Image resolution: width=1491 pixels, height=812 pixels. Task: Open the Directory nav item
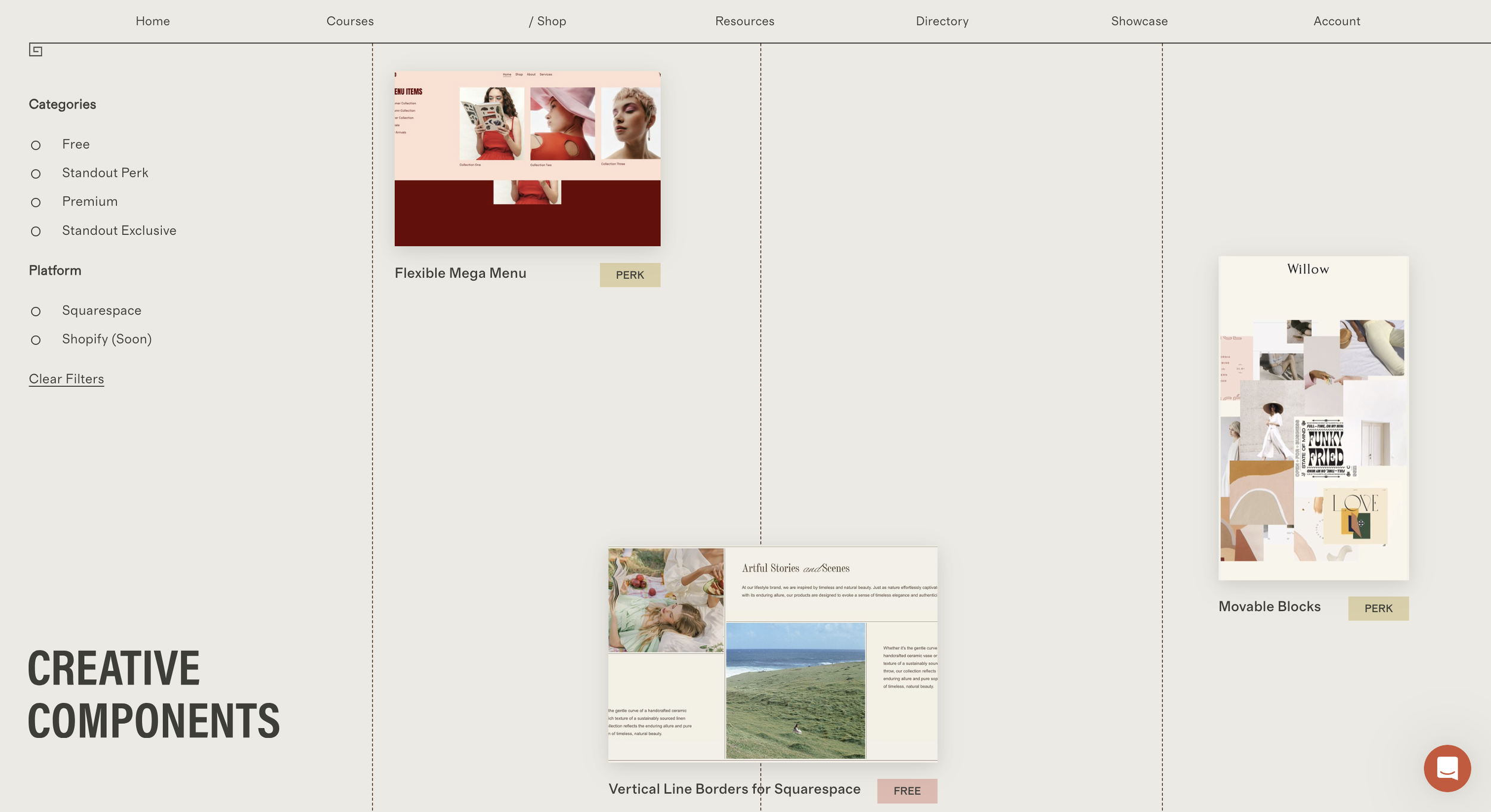pos(942,21)
